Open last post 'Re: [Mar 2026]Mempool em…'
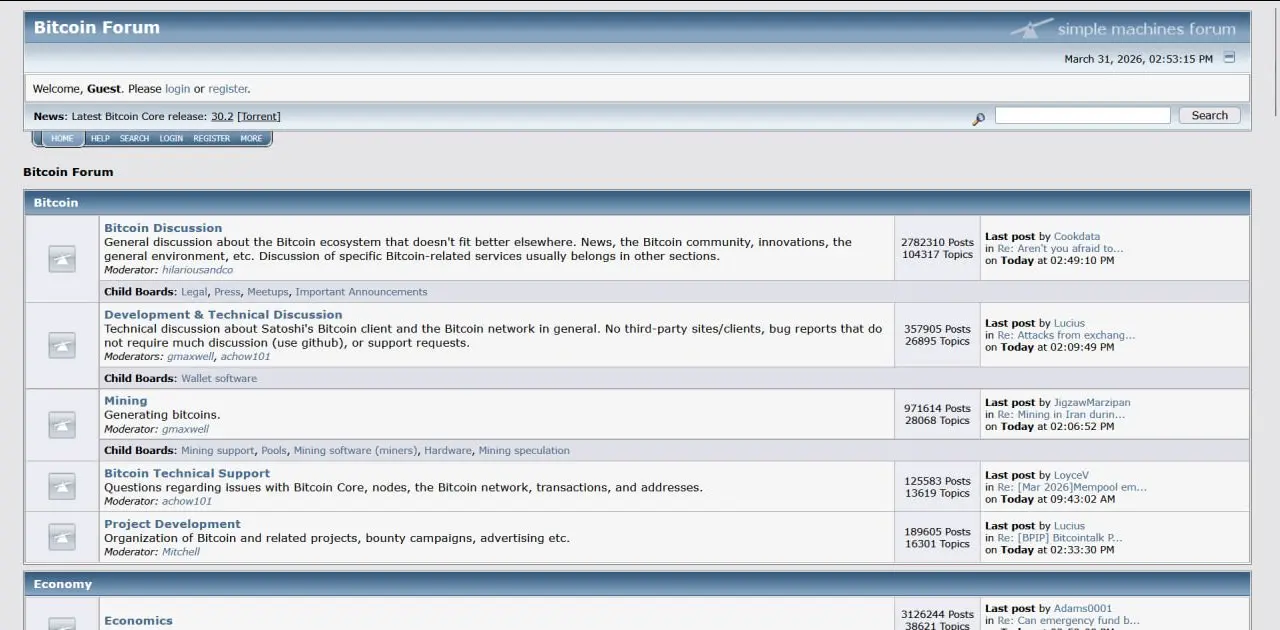Viewport: 1280px width, 630px height. coord(1072,488)
